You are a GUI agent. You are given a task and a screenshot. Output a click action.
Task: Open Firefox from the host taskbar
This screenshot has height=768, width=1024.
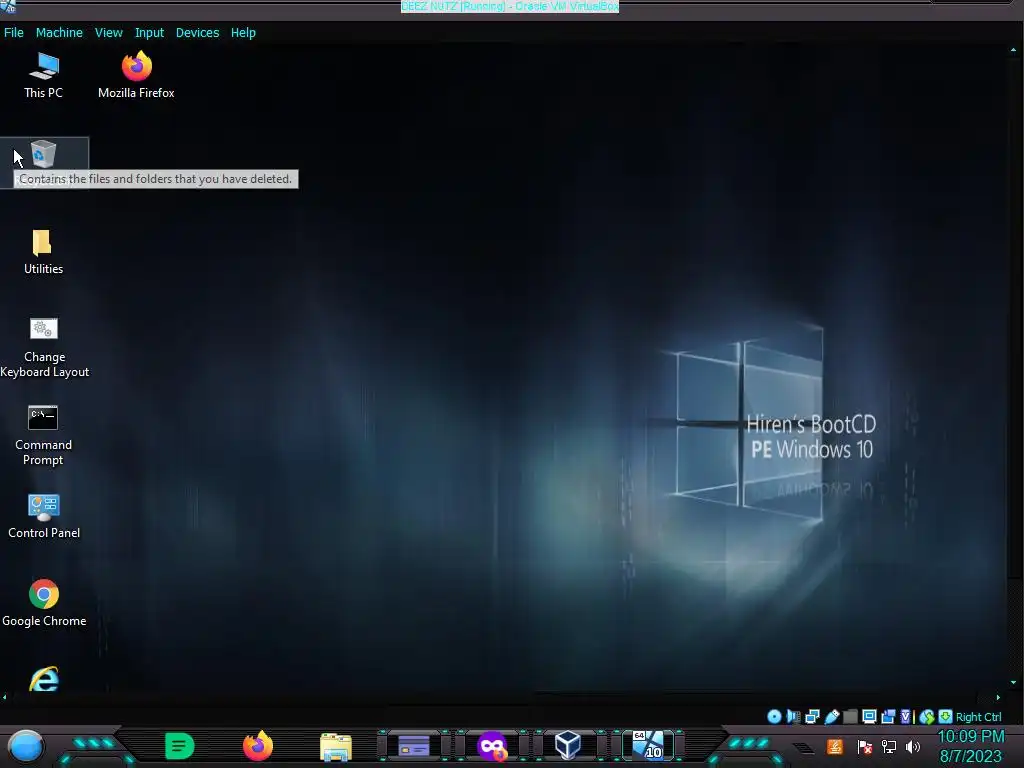[x=257, y=746]
